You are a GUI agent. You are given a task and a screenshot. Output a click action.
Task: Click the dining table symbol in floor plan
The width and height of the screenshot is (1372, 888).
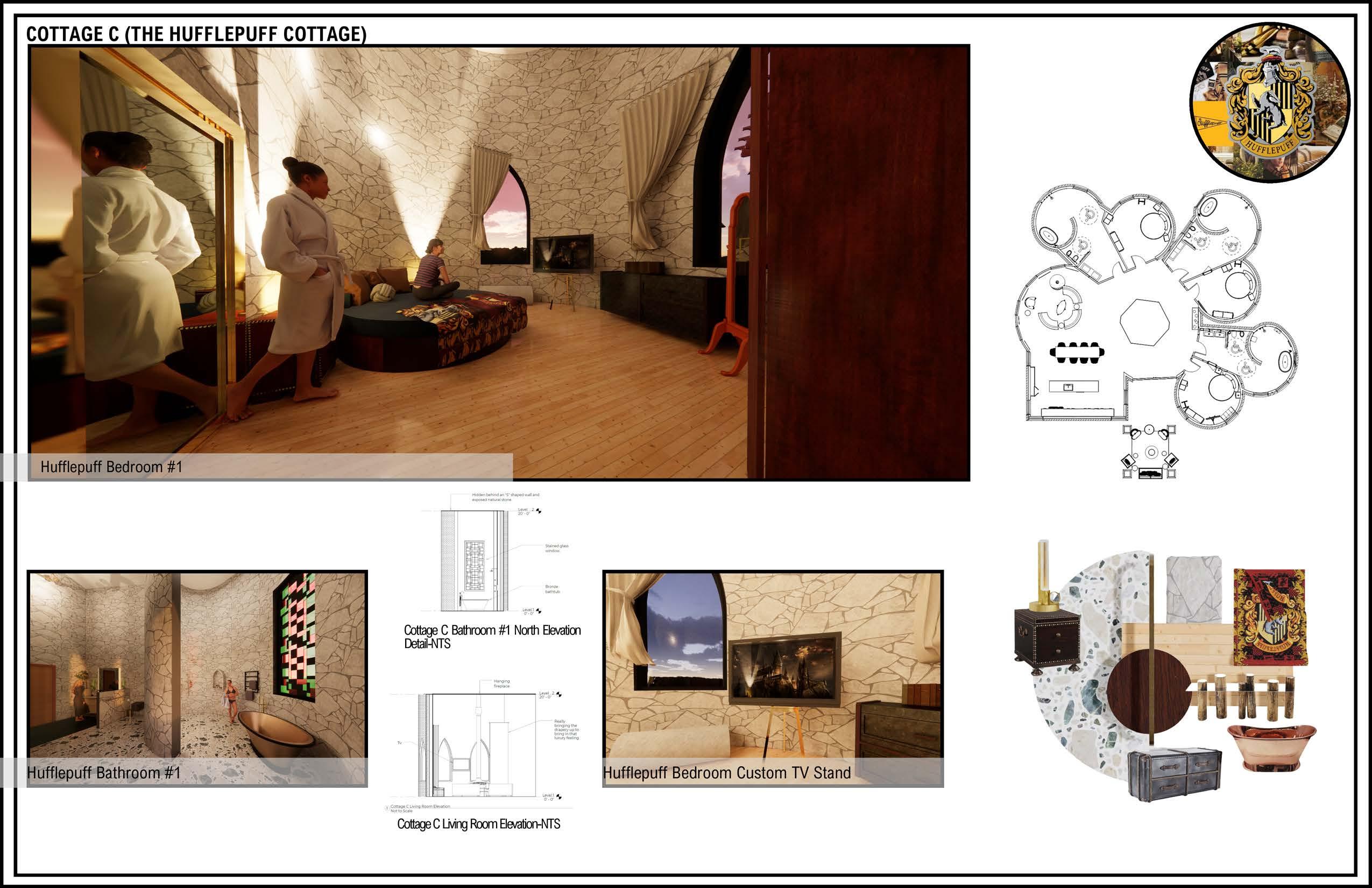pyautogui.click(x=1077, y=353)
